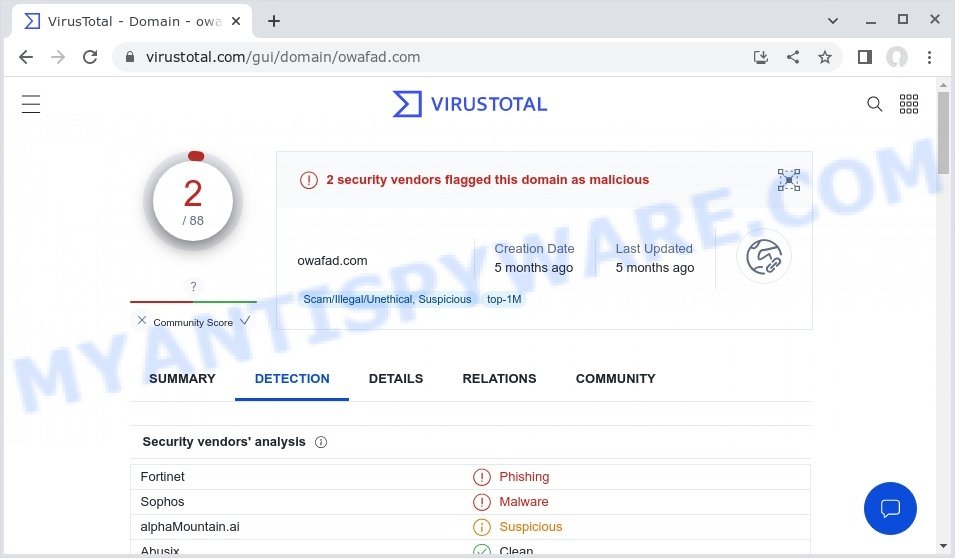955x558 pixels.
Task: Click the Sophos vendor row name
Action: [162, 502]
